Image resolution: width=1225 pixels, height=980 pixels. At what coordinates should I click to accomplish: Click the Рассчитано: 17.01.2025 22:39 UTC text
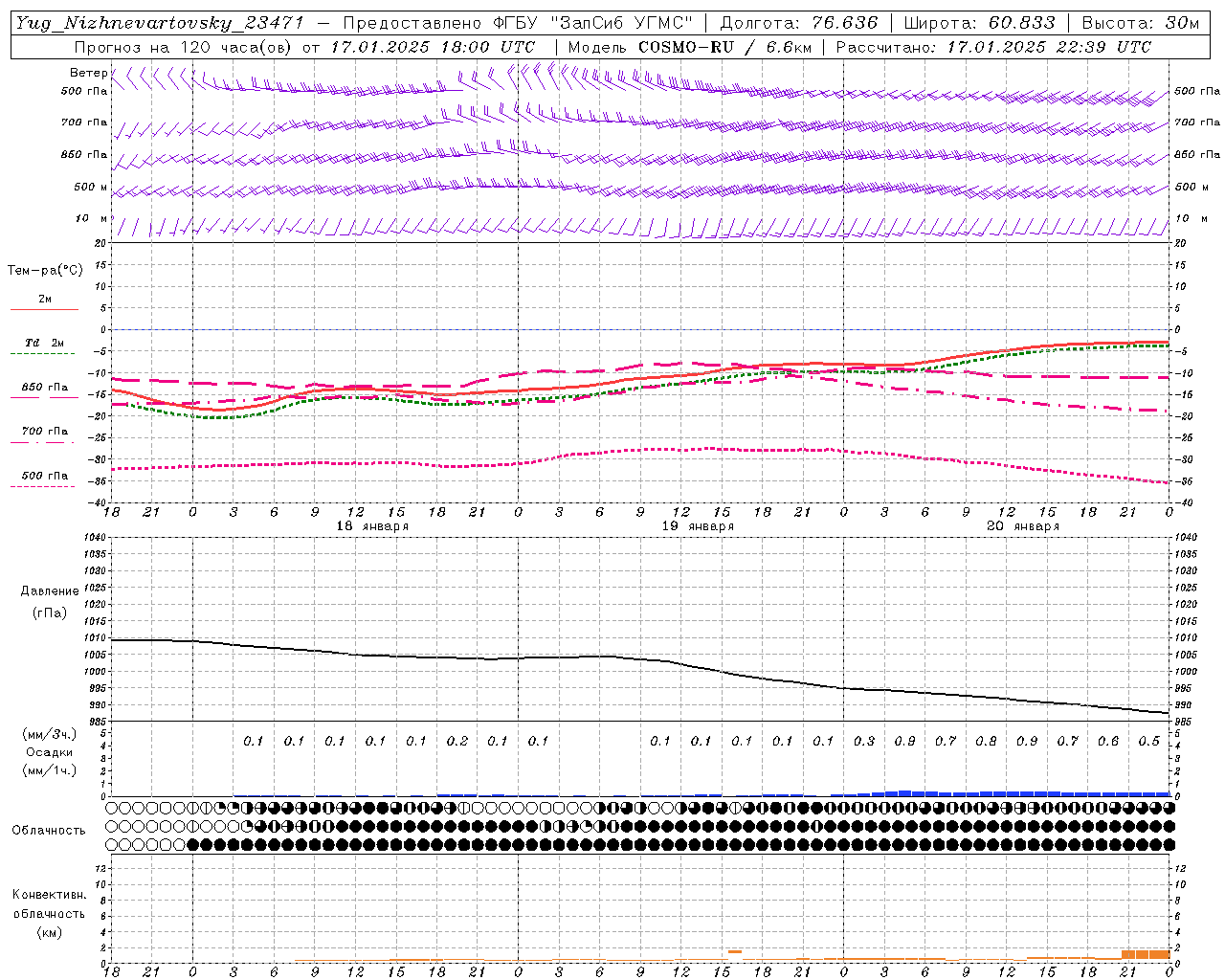993,46
